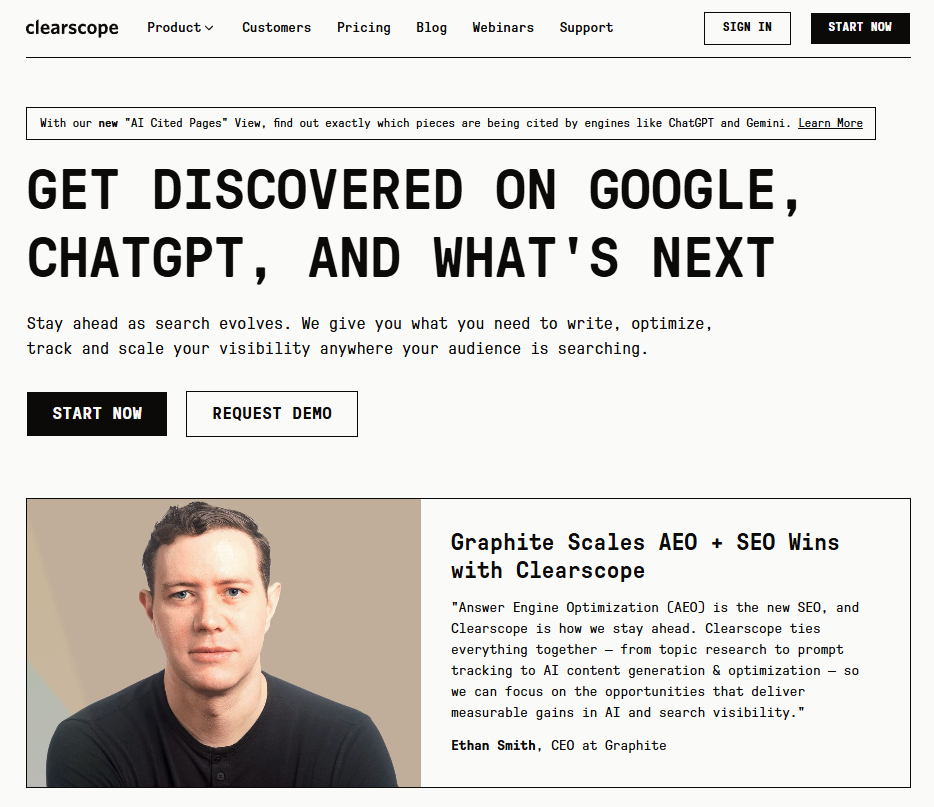Go to the Customers page

pos(276,28)
